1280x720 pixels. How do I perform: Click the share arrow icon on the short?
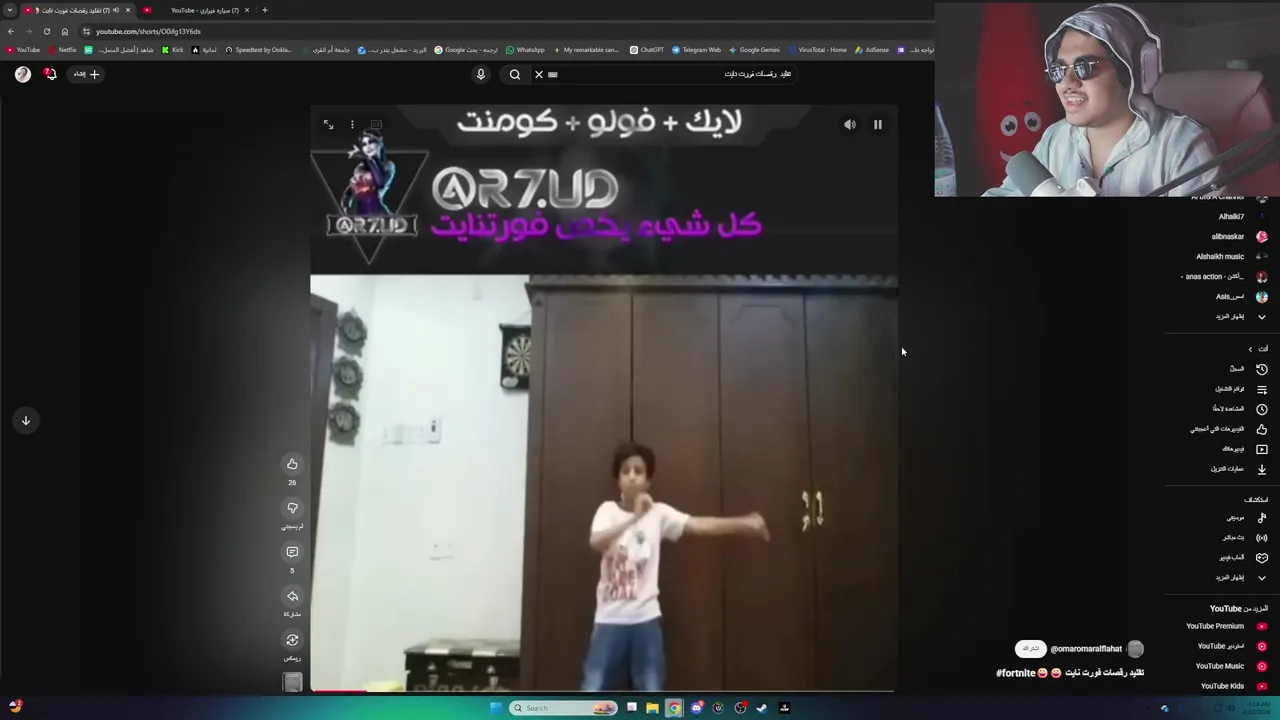(x=292, y=596)
